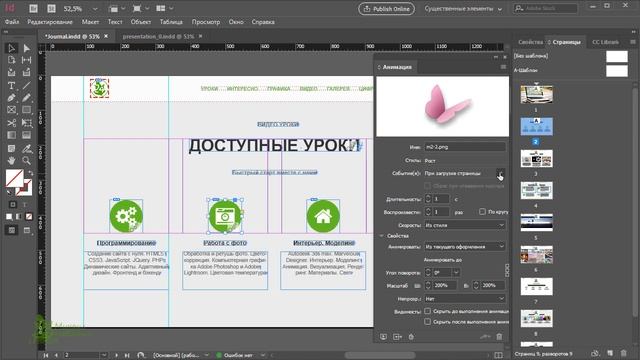The width and height of the screenshot is (640, 360).
Task: Select page 5 thumbnail in Pages panel
Action: coord(537,222)
